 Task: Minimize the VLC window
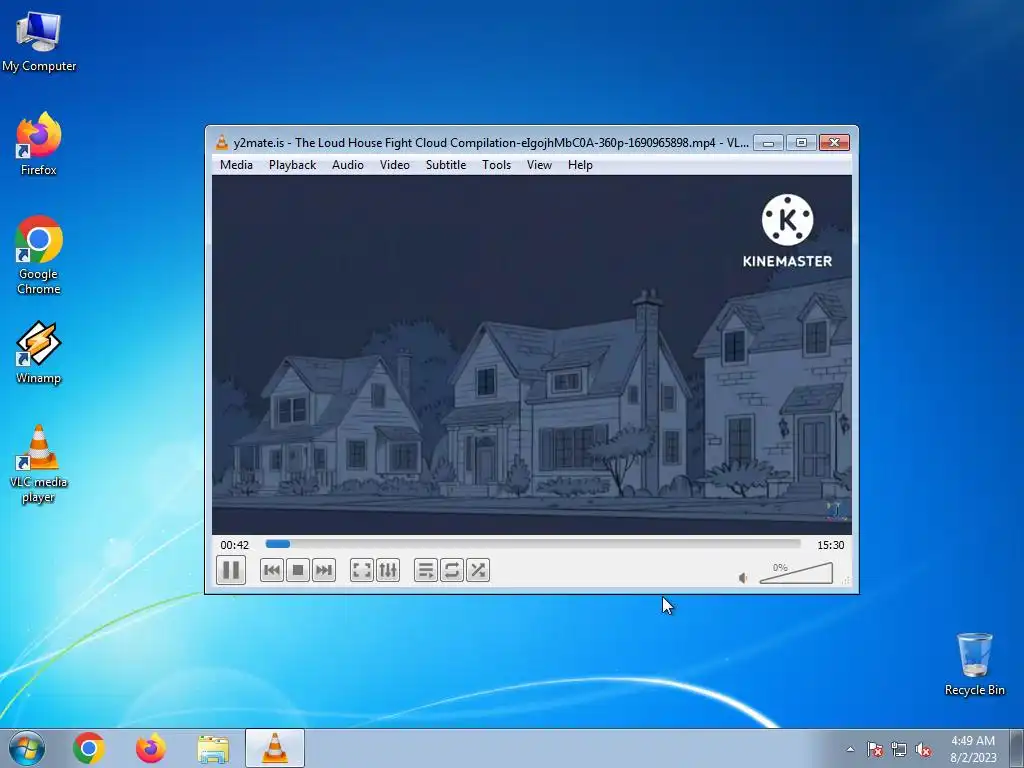(769, 142)
